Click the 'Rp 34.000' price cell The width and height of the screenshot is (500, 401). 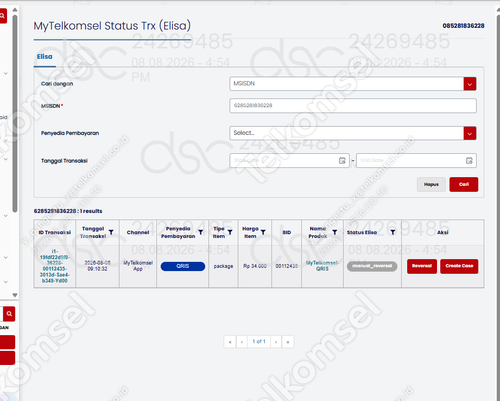tap(255, 266)
